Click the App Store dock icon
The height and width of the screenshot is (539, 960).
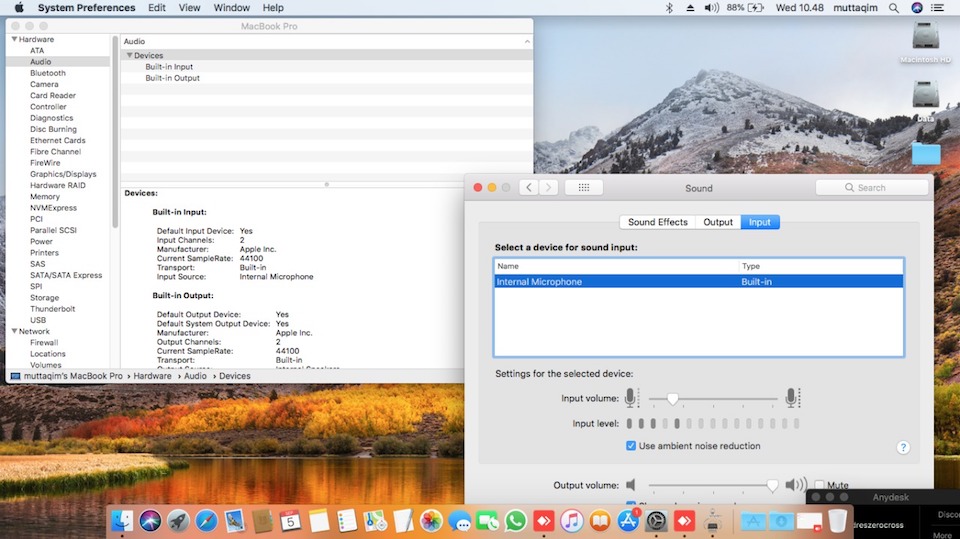628,520
